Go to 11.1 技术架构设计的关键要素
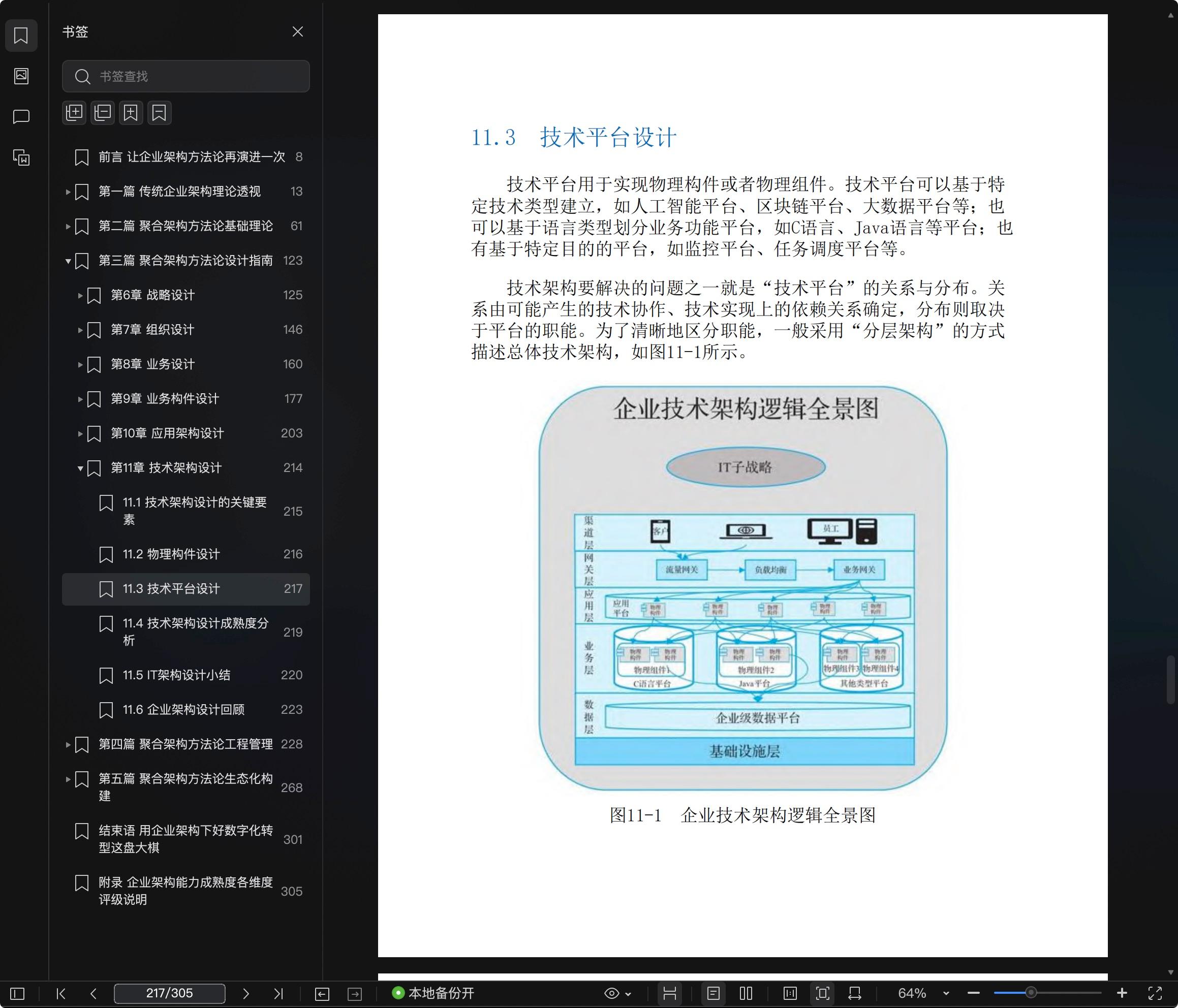1178x1008 pixels. (186, 511)
